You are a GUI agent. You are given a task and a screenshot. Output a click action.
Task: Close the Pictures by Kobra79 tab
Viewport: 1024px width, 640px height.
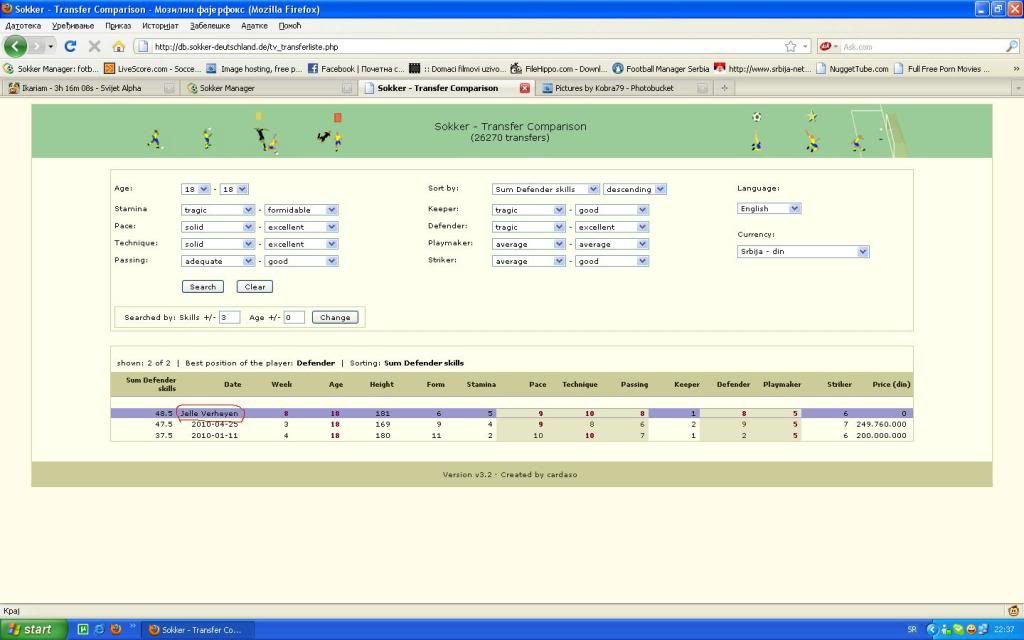(x=702, y=88)
